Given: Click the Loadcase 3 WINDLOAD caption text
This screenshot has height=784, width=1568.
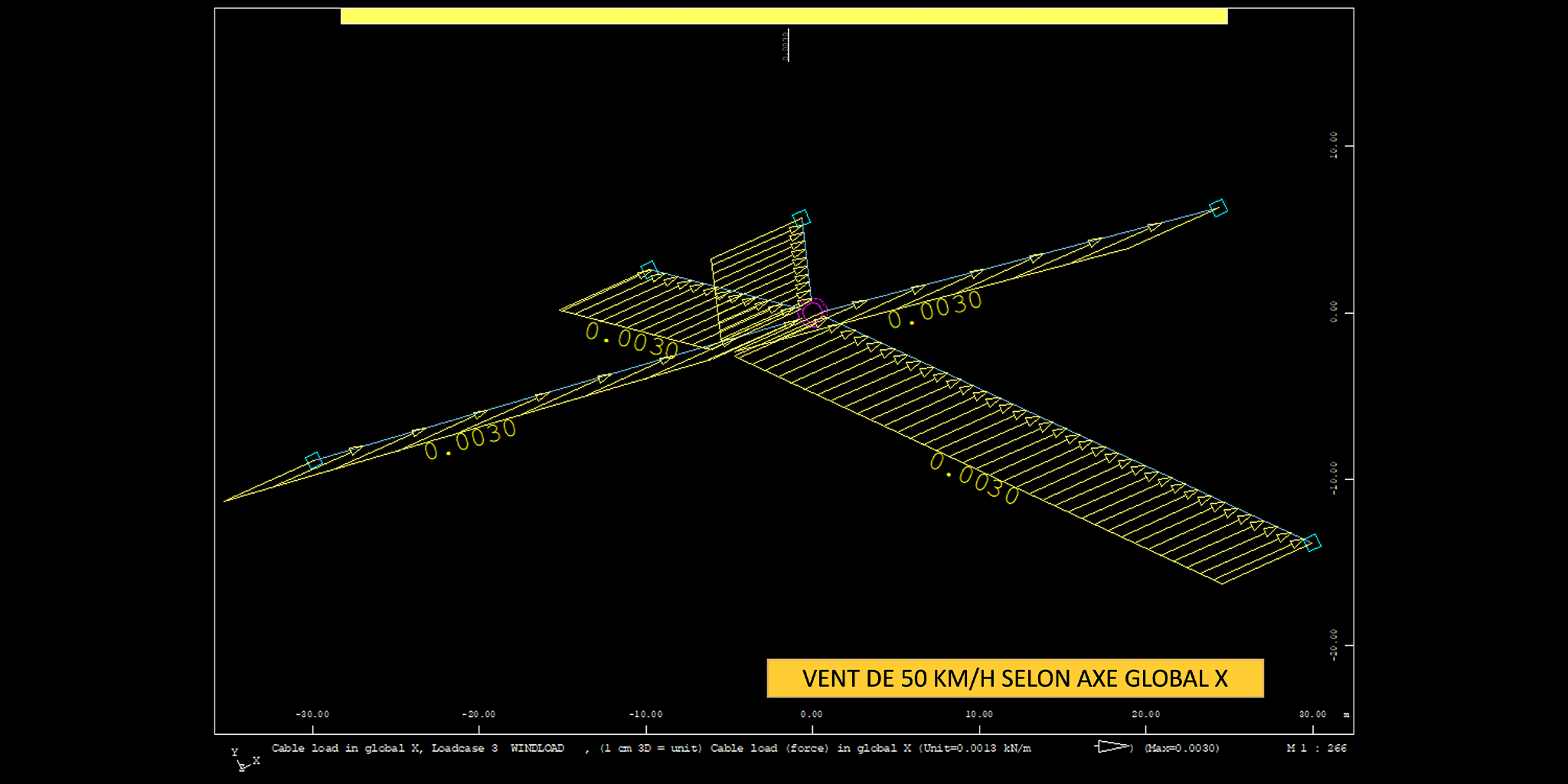Looking at the screenshot, I should pyautogui.click(x=498, y=748).
